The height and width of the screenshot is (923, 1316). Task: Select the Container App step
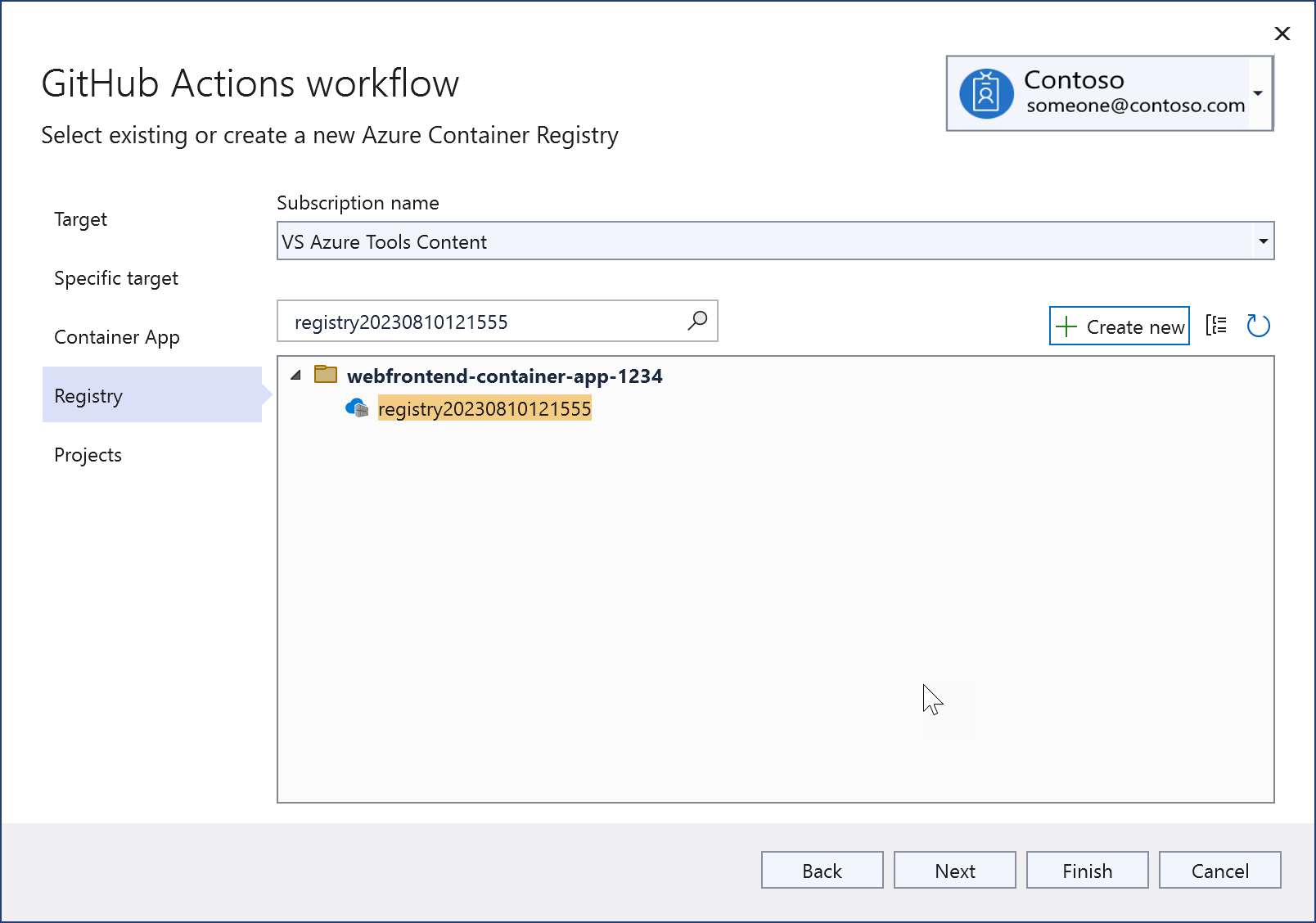pyautogui.click(x=116, y=336)
